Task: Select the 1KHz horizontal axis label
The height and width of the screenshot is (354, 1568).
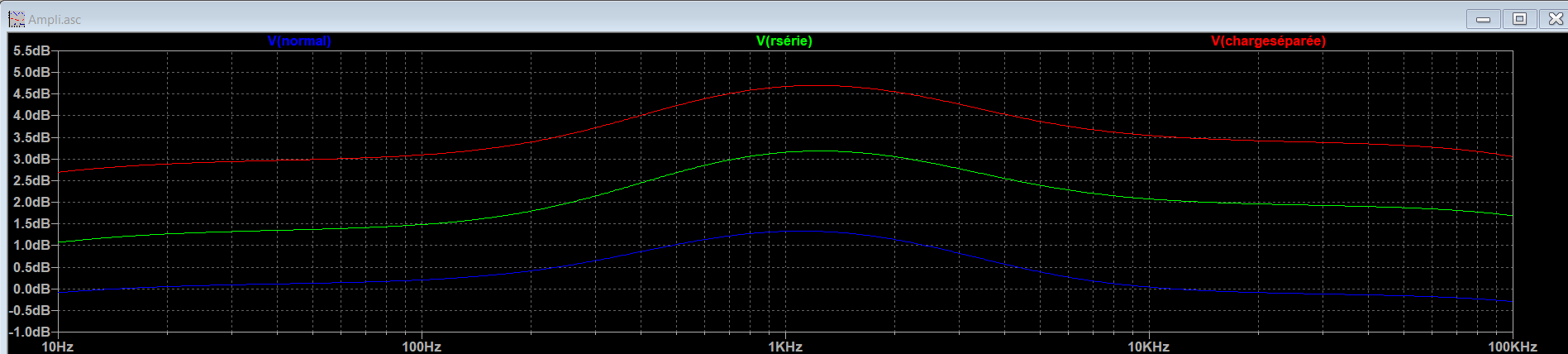Action: (x=785, y=347)
